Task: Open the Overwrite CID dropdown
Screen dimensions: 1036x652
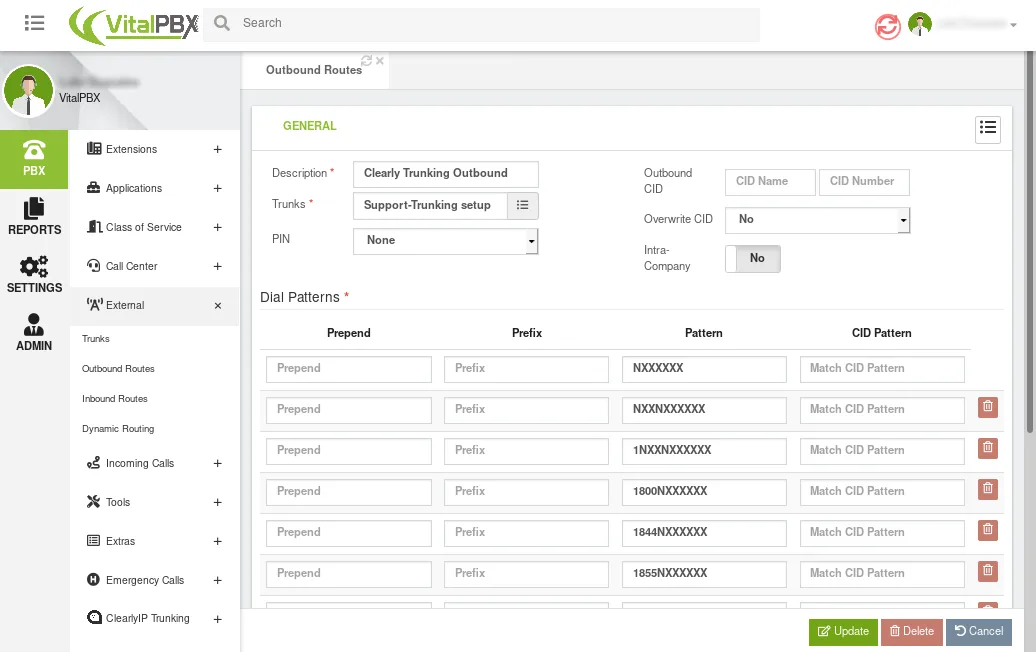Action: (x=817, y=220)
